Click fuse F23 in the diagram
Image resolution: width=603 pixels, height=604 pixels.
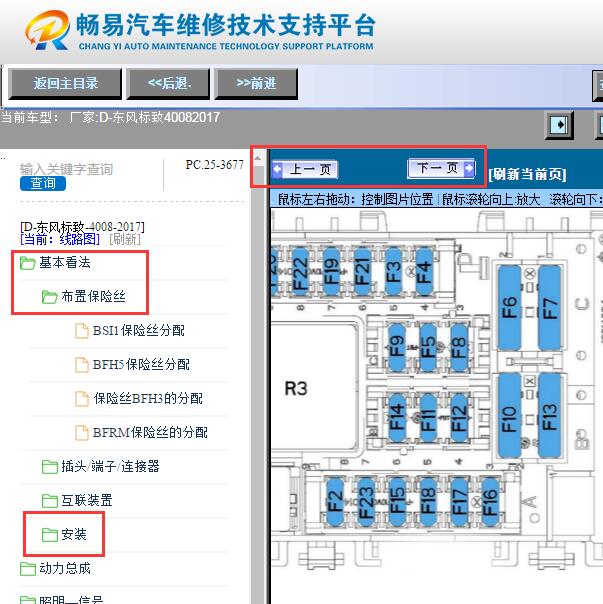point(366,502)
